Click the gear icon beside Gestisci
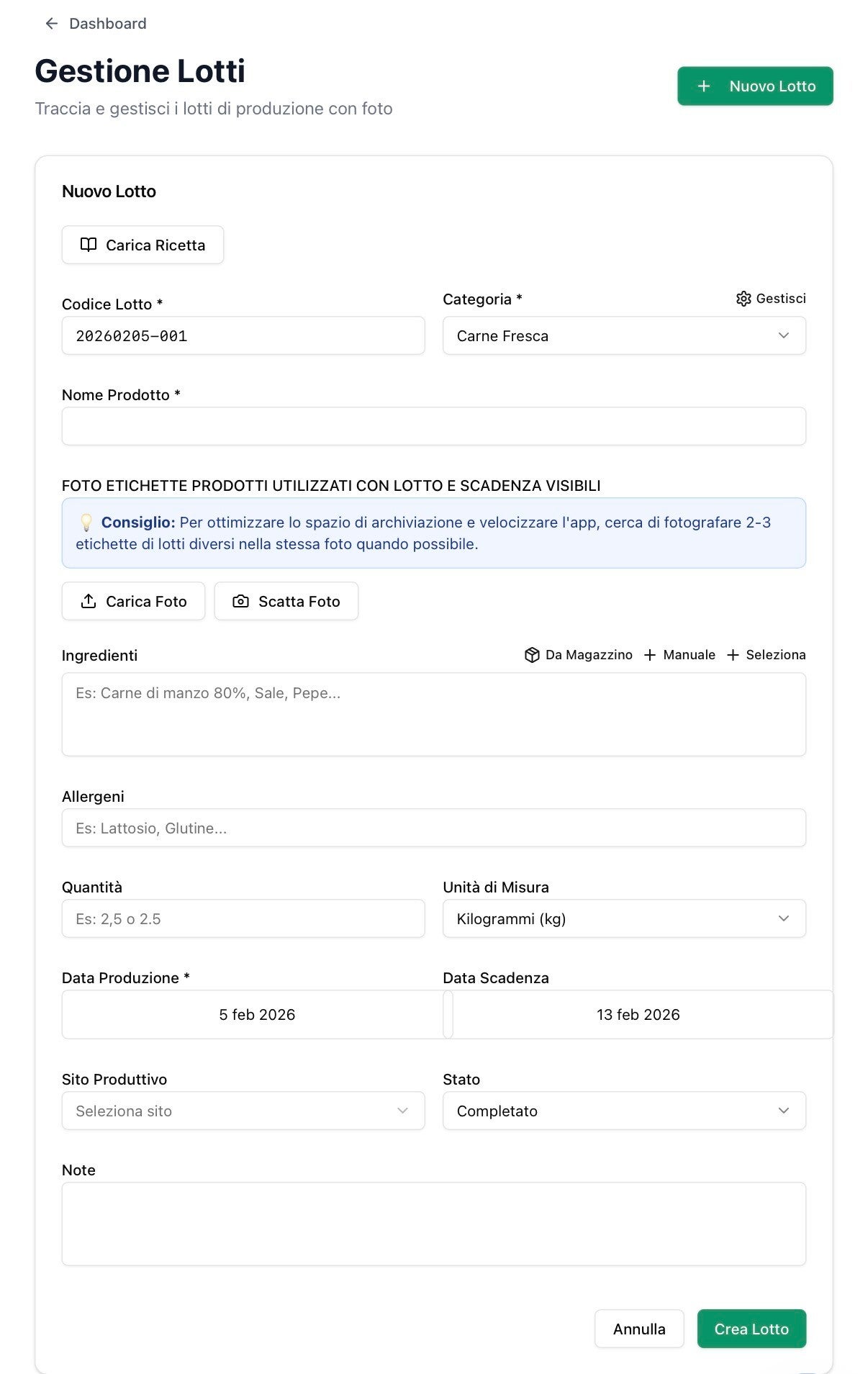Viewport: 868px width, 1374px height. 743,299
